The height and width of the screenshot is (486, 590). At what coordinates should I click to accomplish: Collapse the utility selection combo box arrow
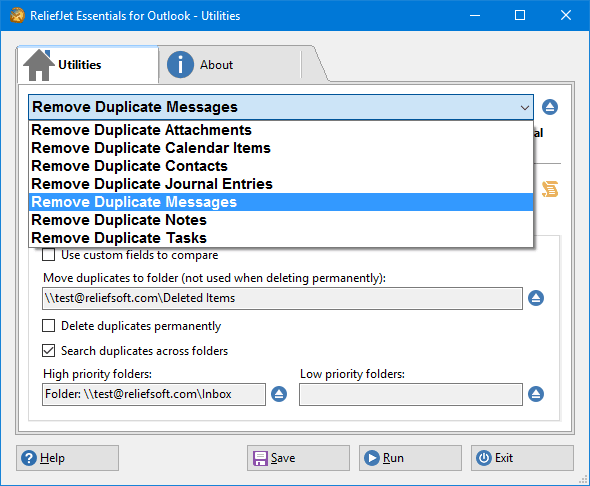[x=525, y=108]
